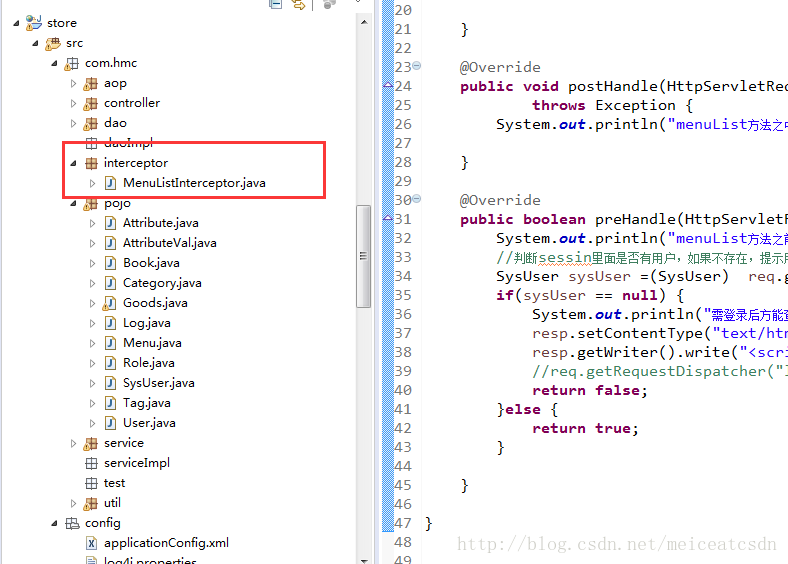
Task: Collapse the interceptor package arrow
Action: click(73, 163)
